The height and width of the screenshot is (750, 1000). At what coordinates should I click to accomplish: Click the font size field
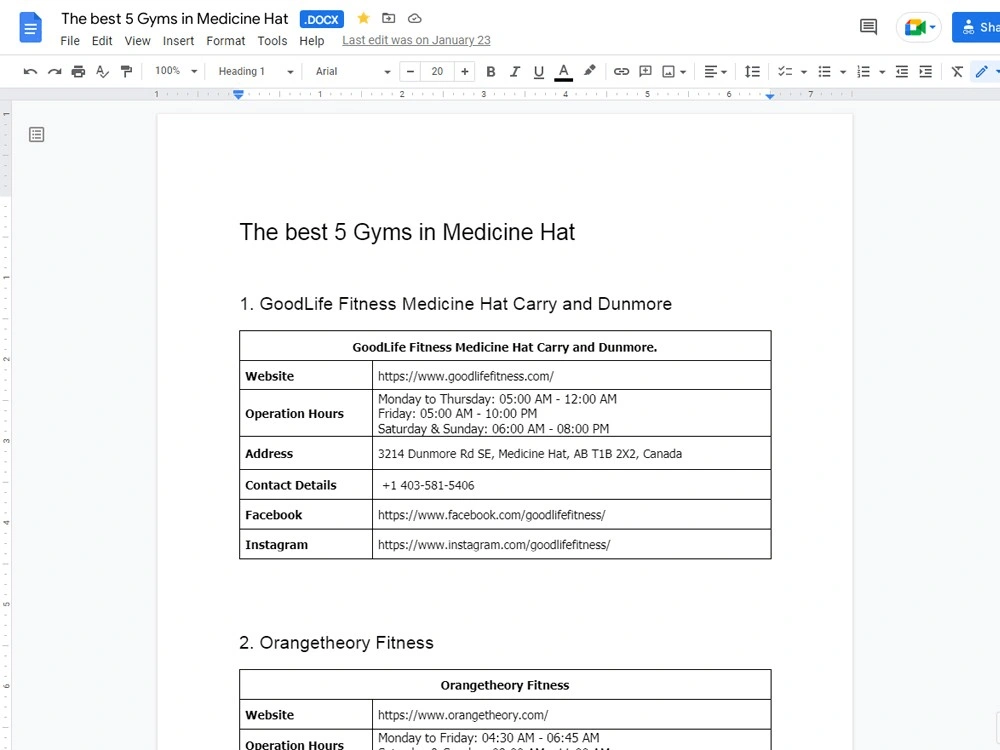pyautogui.click(x=438, y=71)
